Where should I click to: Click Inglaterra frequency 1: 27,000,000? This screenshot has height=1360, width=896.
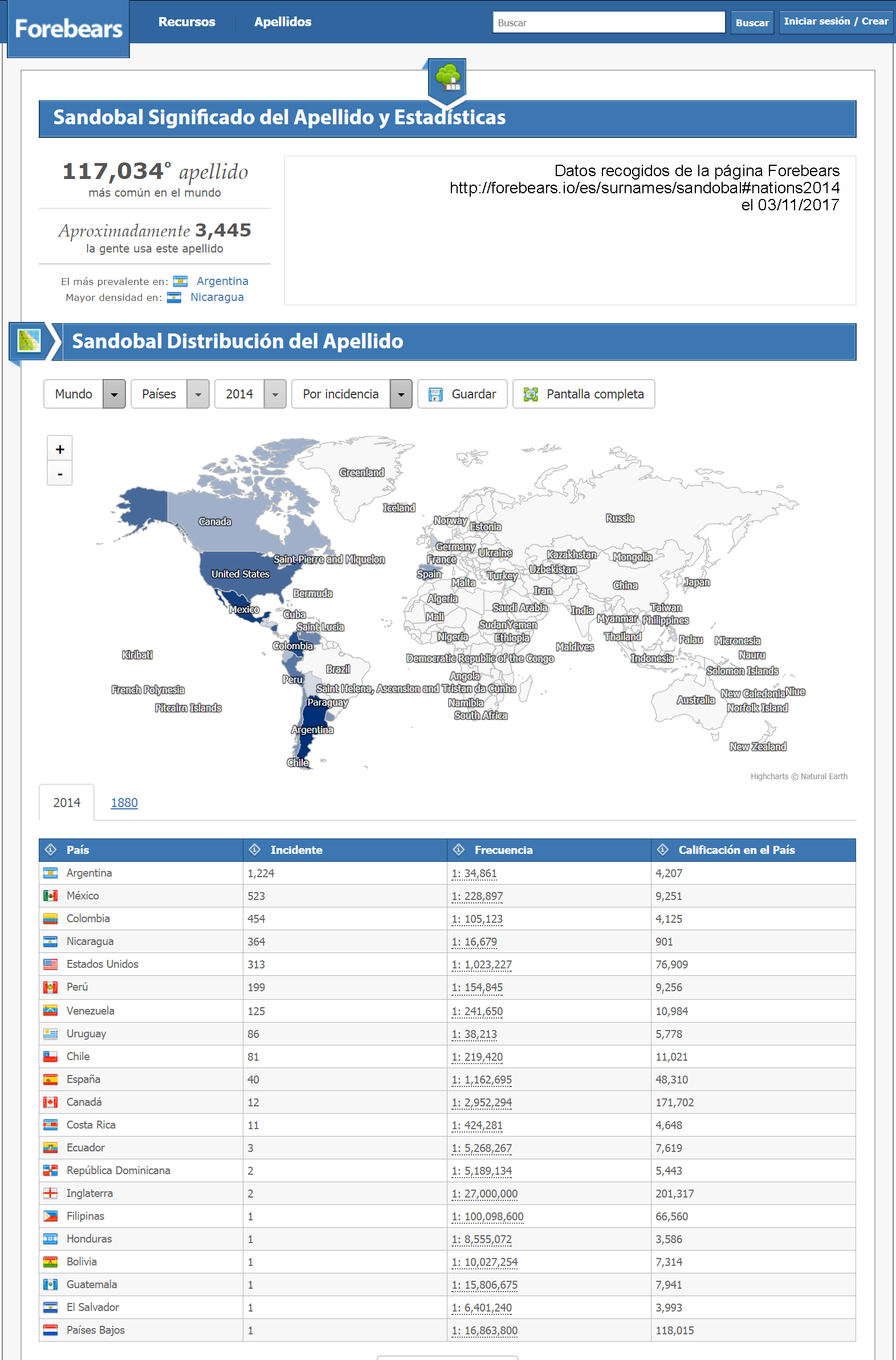pos(484,1194)
